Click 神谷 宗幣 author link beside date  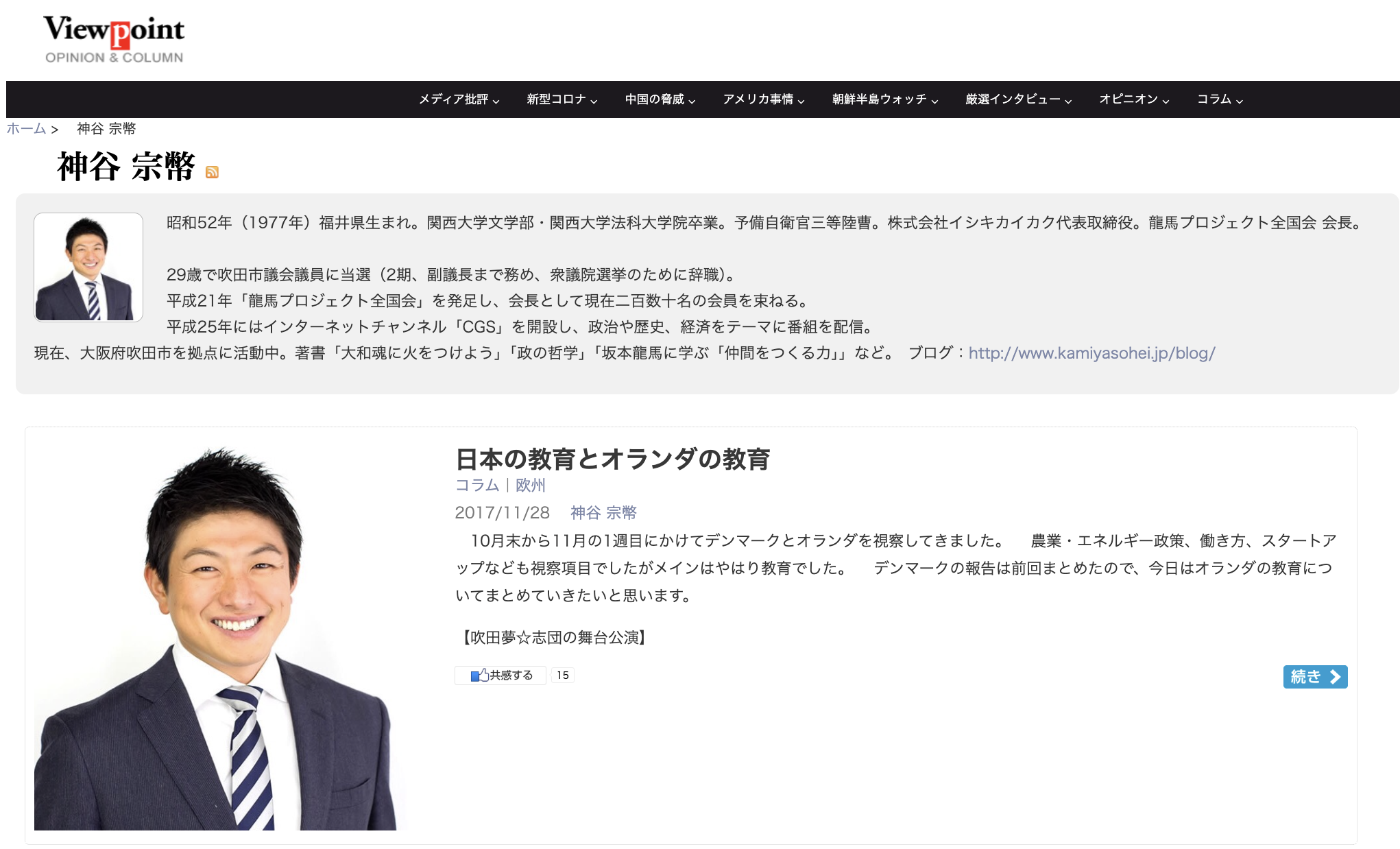[603, 512]
